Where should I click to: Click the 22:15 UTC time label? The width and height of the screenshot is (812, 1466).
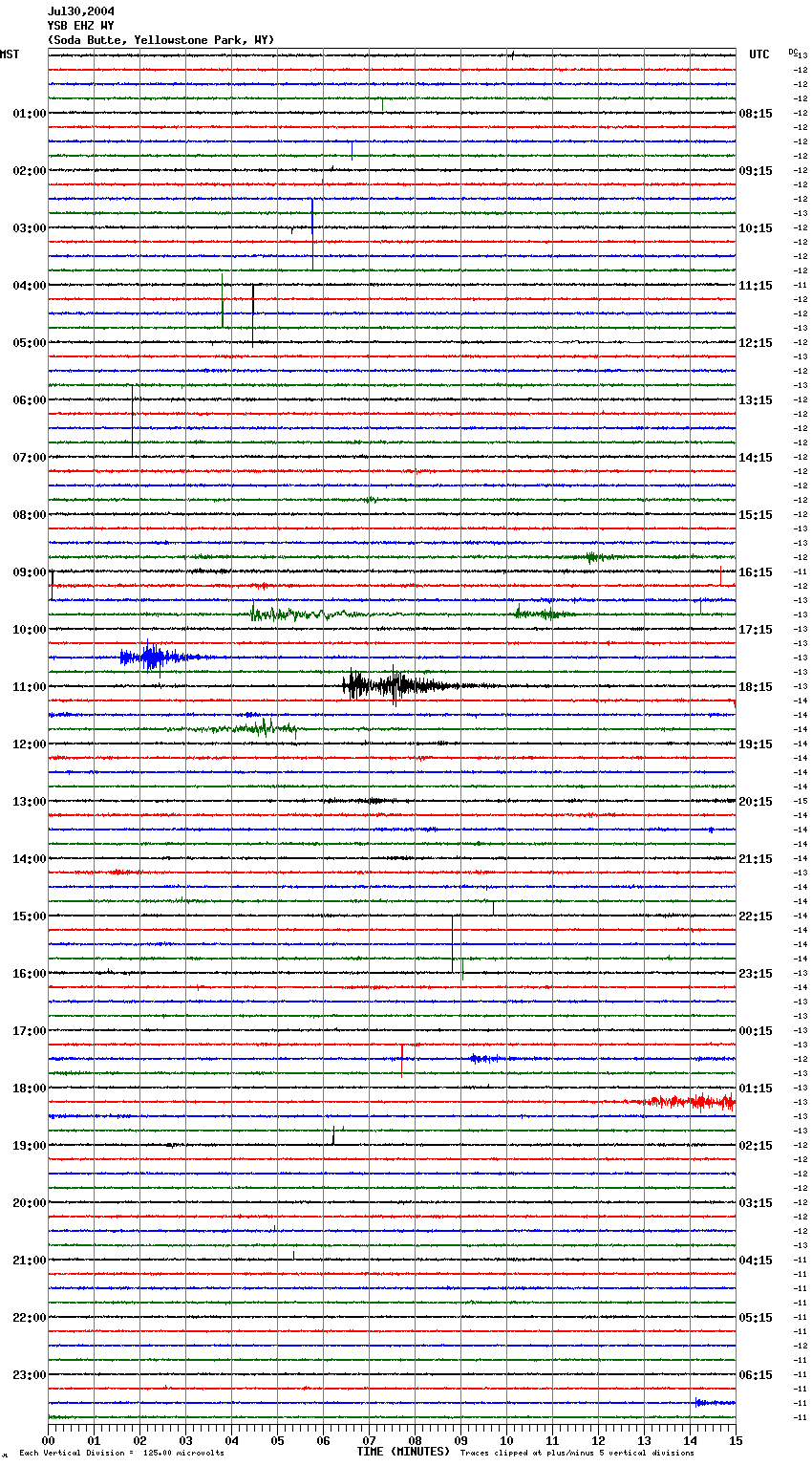[756, 916]
